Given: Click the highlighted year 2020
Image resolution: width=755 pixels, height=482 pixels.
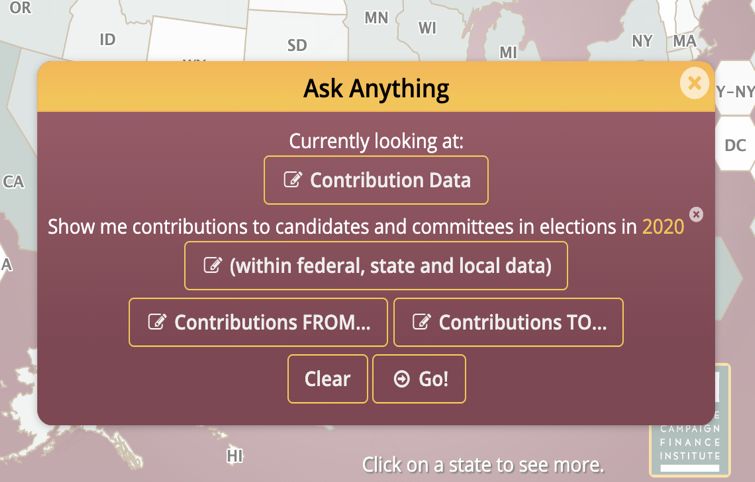Looking at the screenshot, I should coord(663,227).
